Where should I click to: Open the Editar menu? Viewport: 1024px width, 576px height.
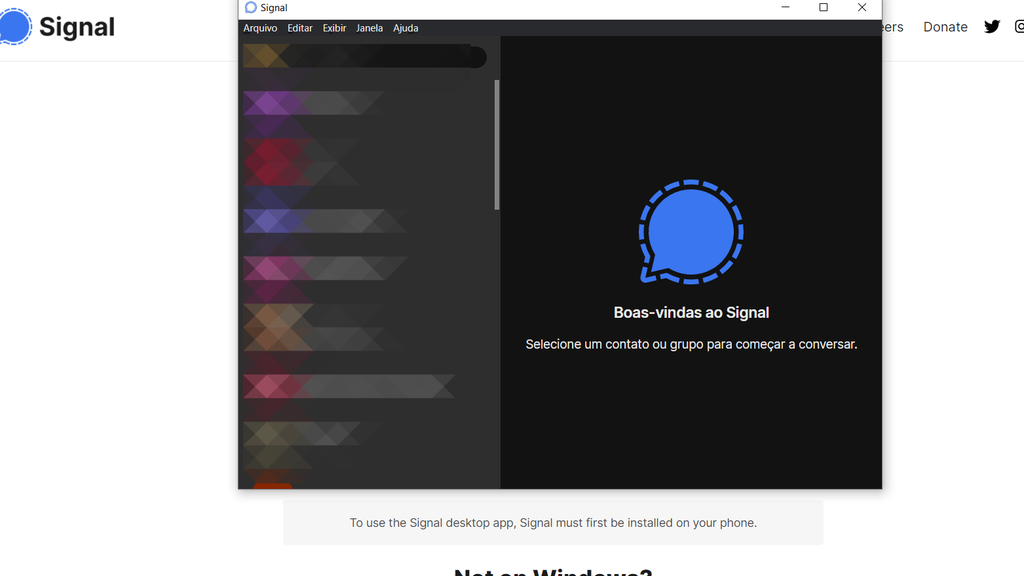click(x=300, y=28)
